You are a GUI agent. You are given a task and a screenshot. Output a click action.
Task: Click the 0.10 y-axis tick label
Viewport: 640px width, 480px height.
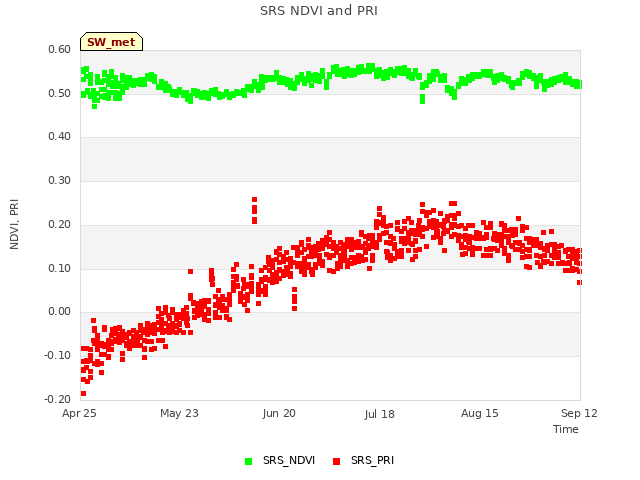tap(60, 269)
